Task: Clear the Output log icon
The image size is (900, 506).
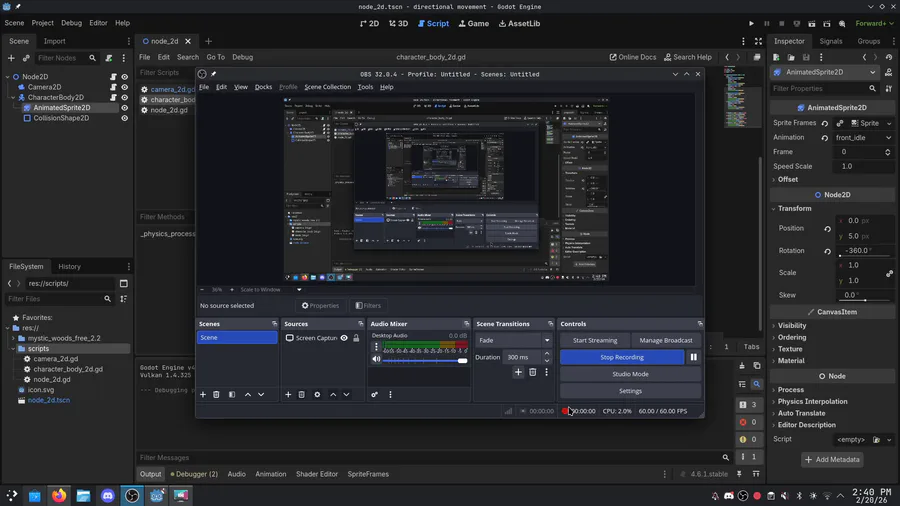Action: tap(742, 366)
